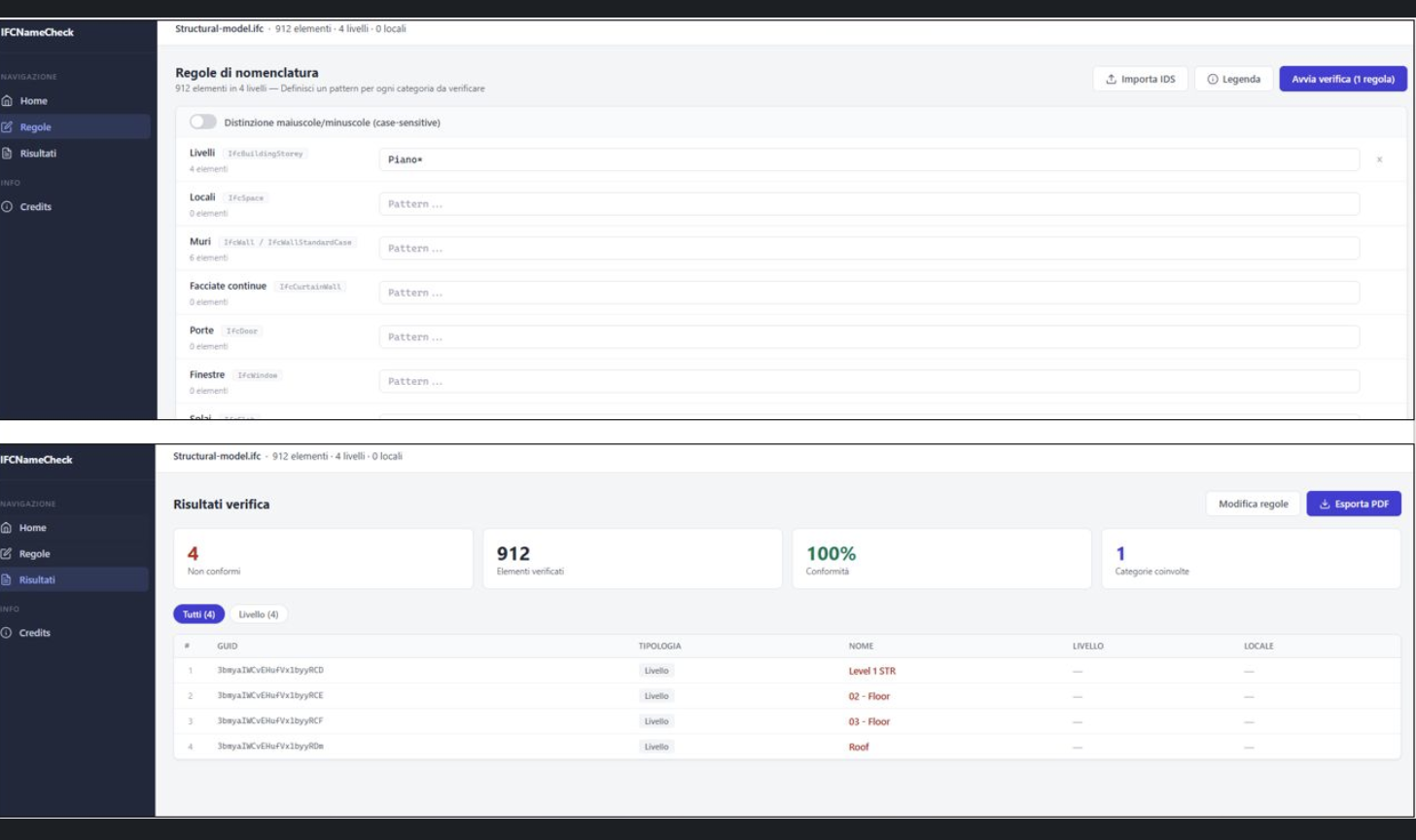The image size is (1416, 840).
Task: Export results with Esporta PDF
Action: click(x=1354, y=504)
